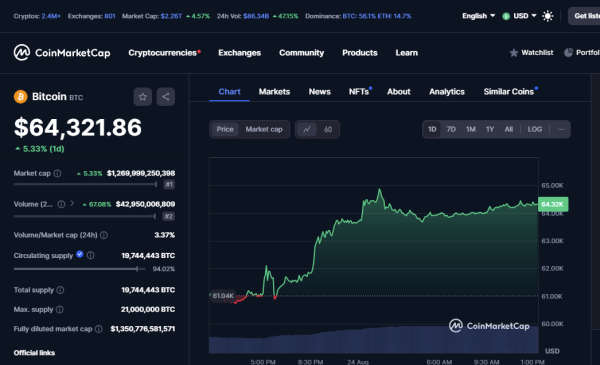Screen dimensions: 600x365
Task: Click the Market cap rank progress bar
Action: 85,184
